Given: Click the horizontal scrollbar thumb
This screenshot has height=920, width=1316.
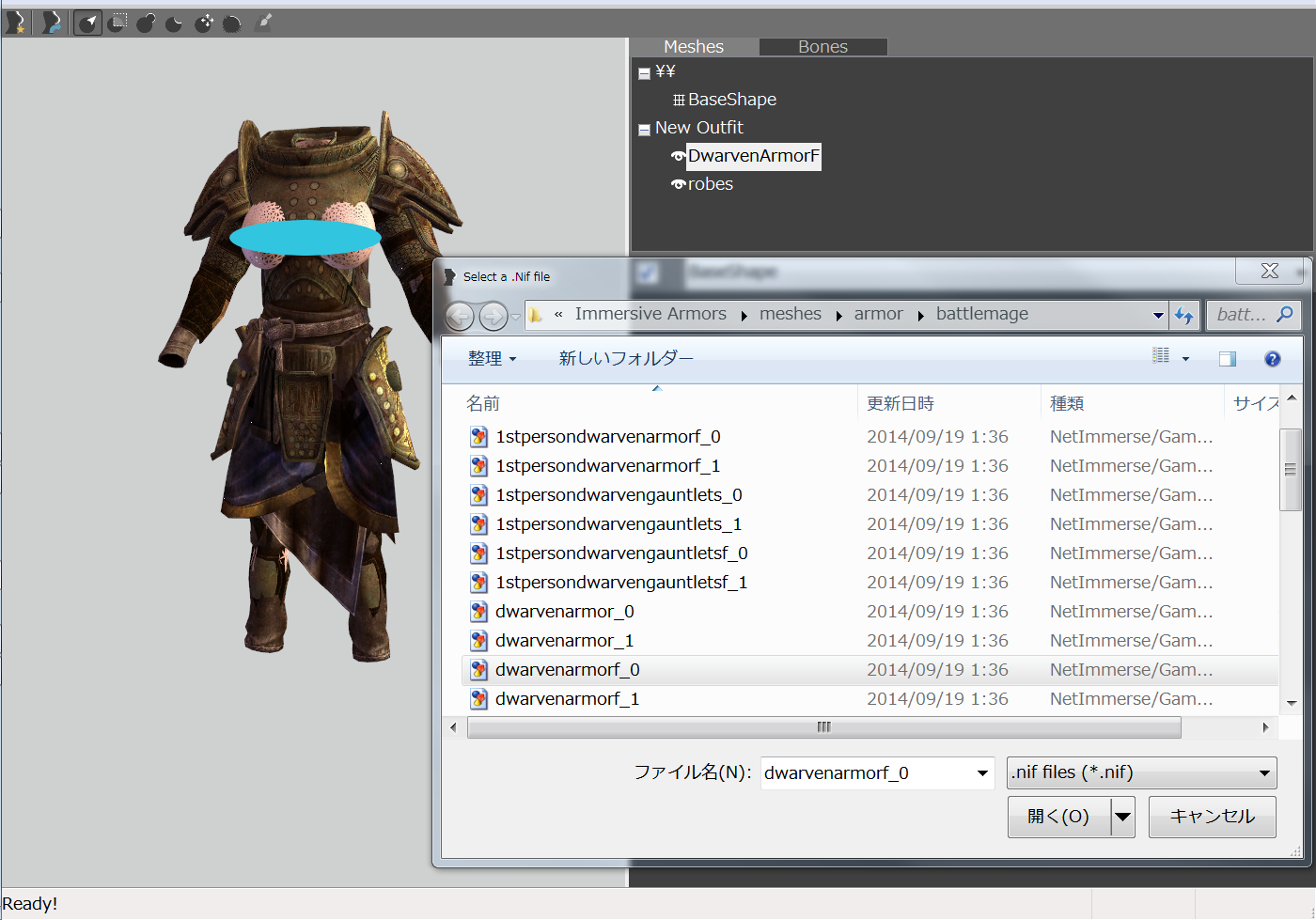Looking at the screenshot, I should tap(823, 727).
